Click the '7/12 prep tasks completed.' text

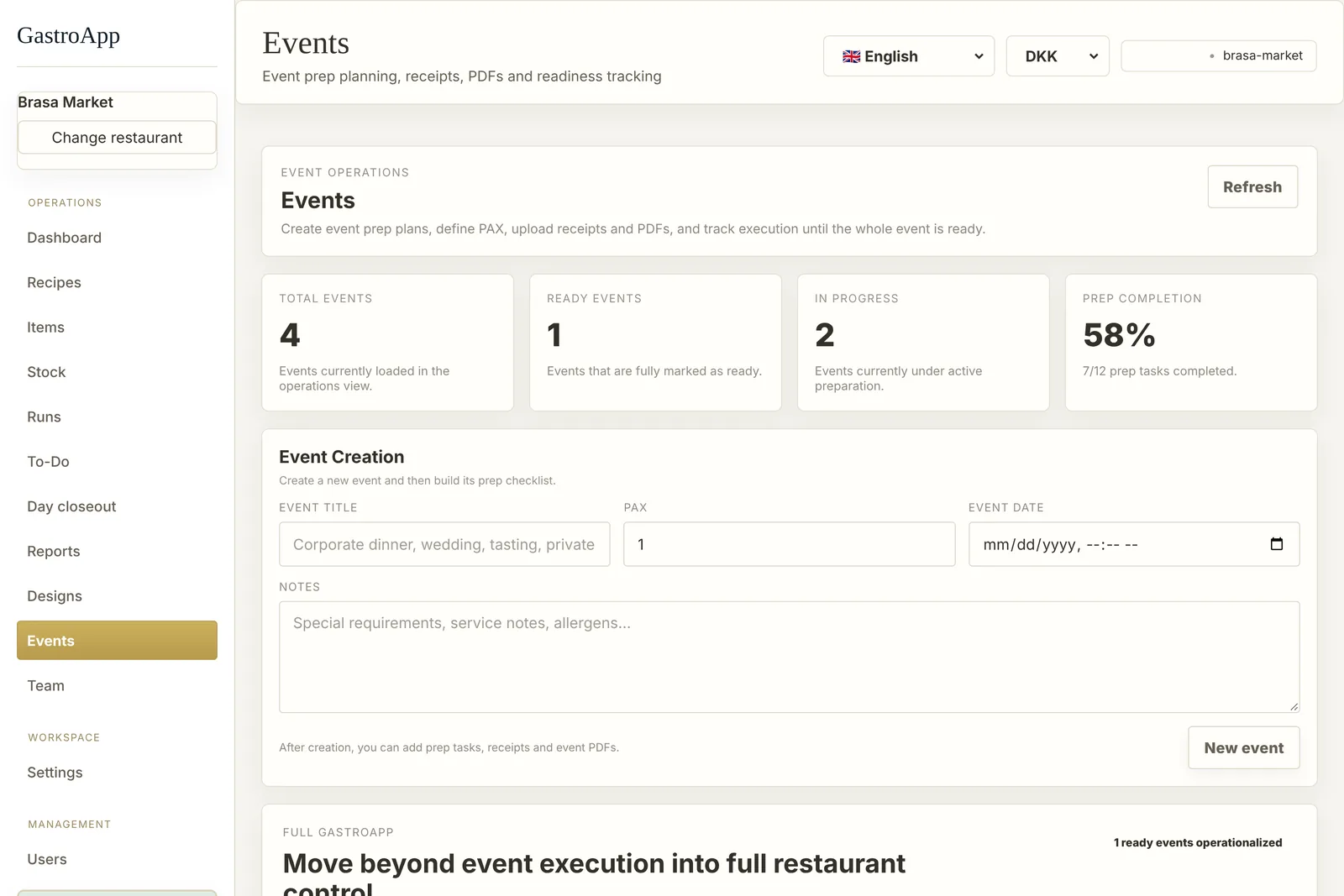(1159, 371)
